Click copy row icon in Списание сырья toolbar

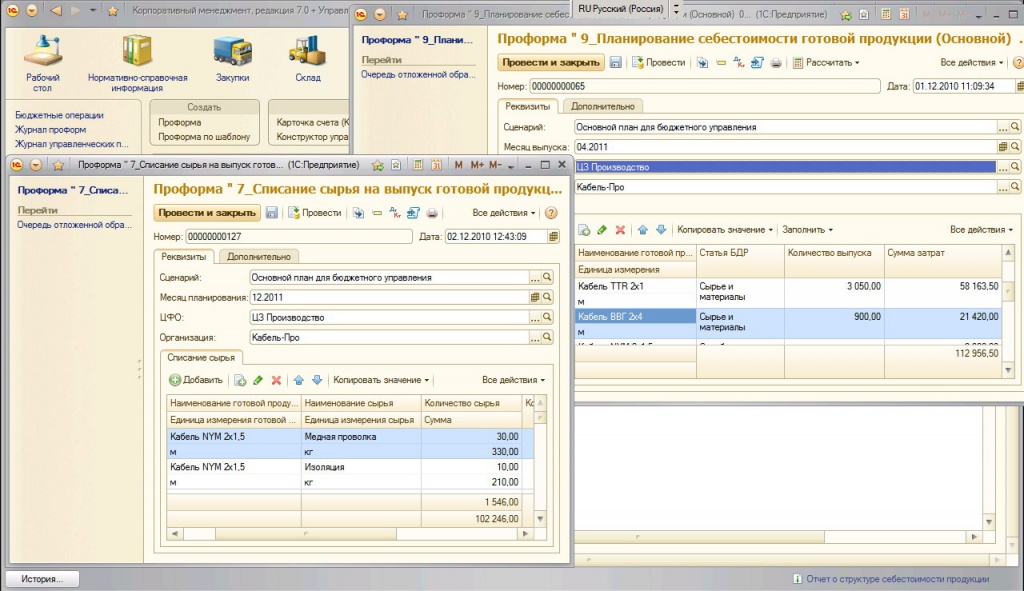[x=240, y=380]
